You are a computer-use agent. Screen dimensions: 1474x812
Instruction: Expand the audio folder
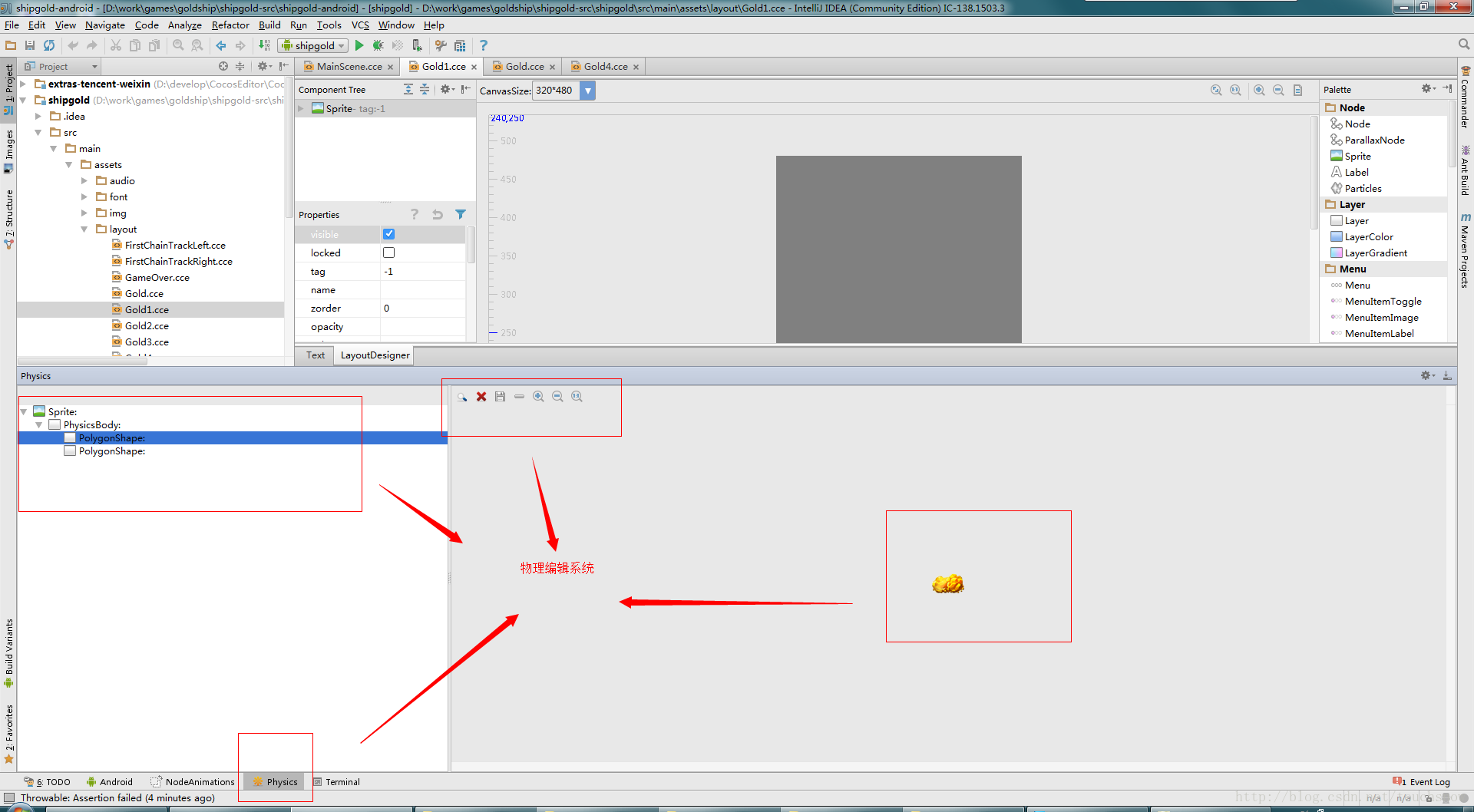84,181
